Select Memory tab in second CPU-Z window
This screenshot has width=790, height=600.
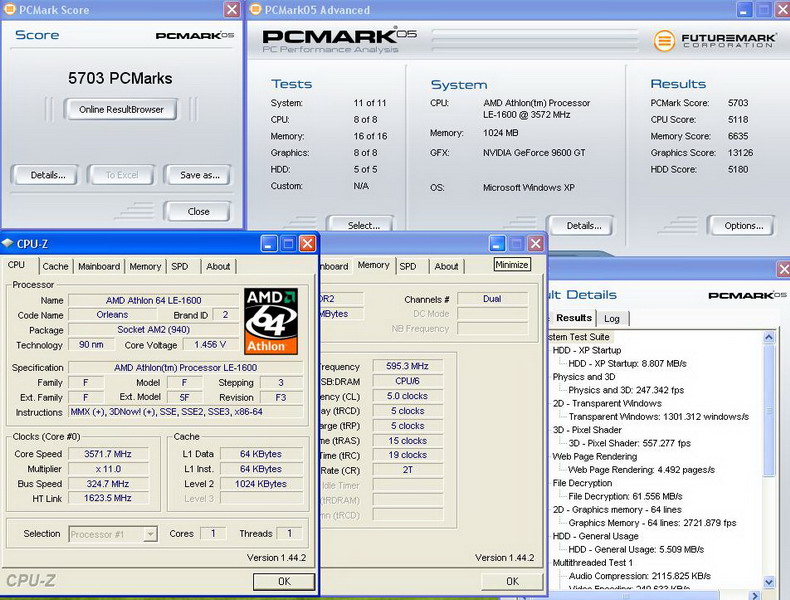(x=373, y=265)
